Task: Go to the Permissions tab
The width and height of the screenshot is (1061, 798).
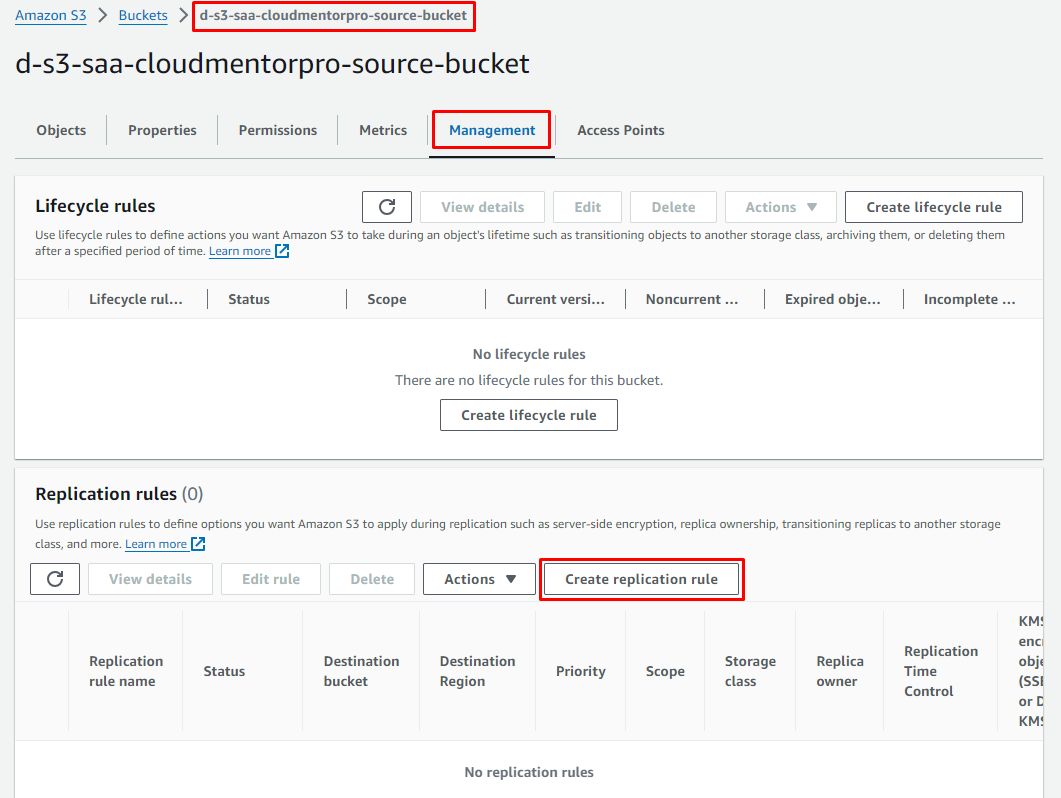Action: pyautogui.click(x=277, y=130)
